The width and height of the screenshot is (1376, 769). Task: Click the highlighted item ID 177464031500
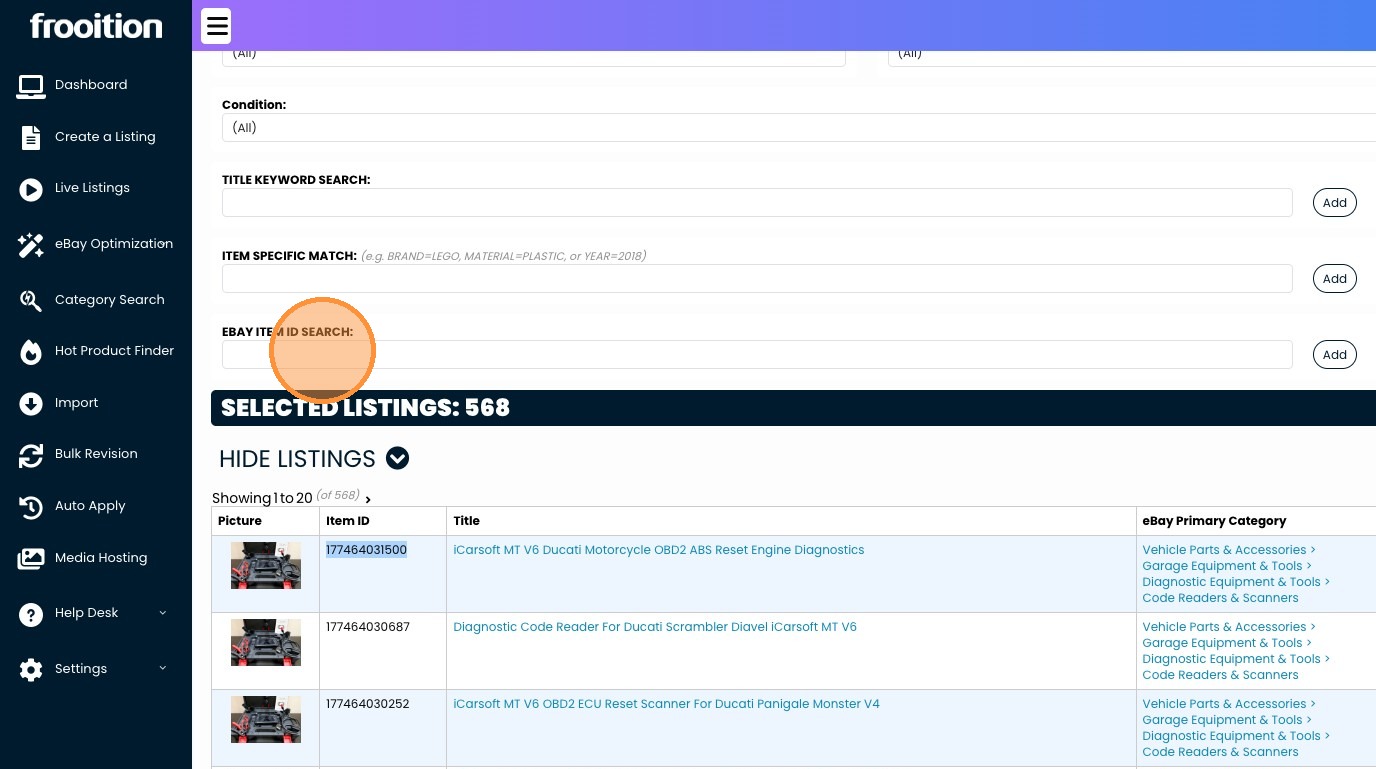(366, 550)
